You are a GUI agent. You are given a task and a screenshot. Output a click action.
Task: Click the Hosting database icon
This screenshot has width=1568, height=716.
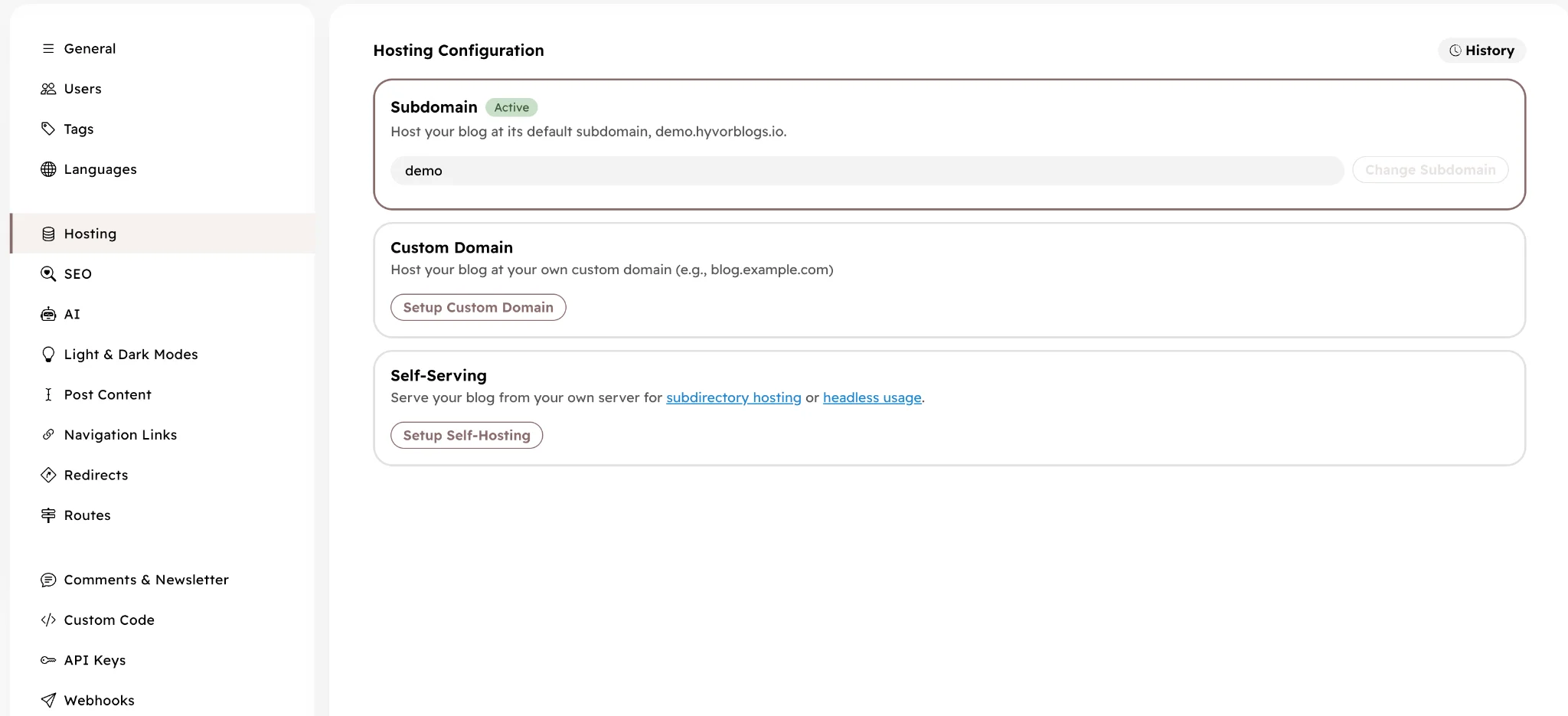click(x=48, y=234)
